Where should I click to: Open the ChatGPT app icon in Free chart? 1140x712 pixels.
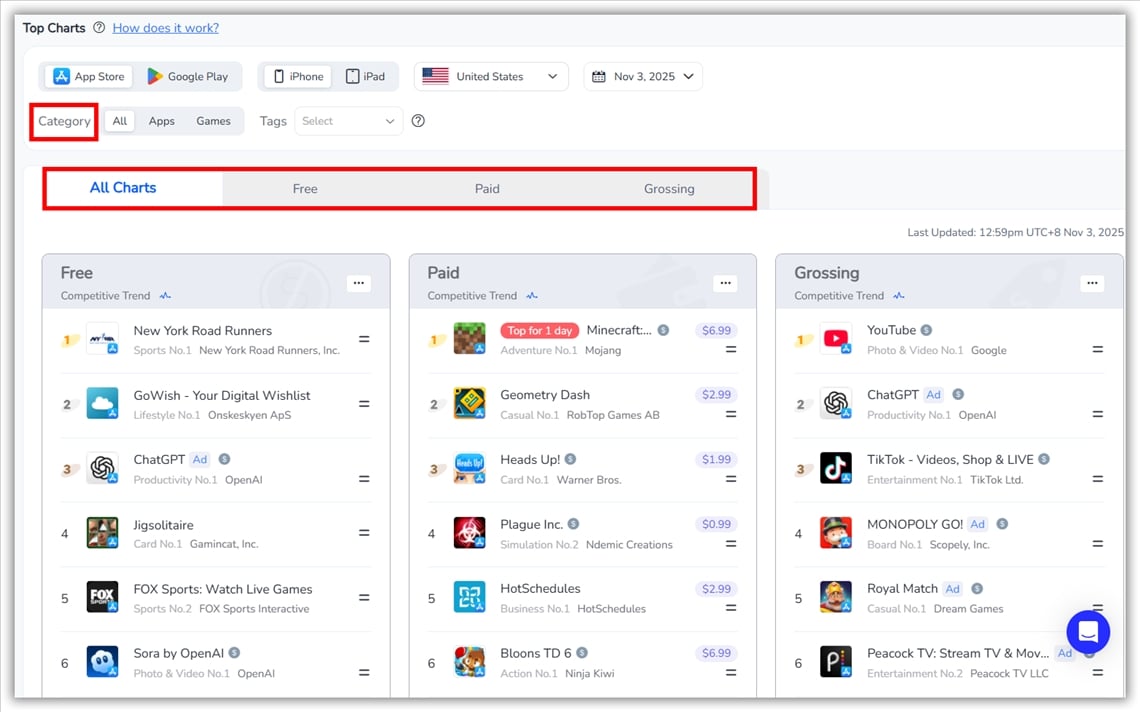click(103, 468)
